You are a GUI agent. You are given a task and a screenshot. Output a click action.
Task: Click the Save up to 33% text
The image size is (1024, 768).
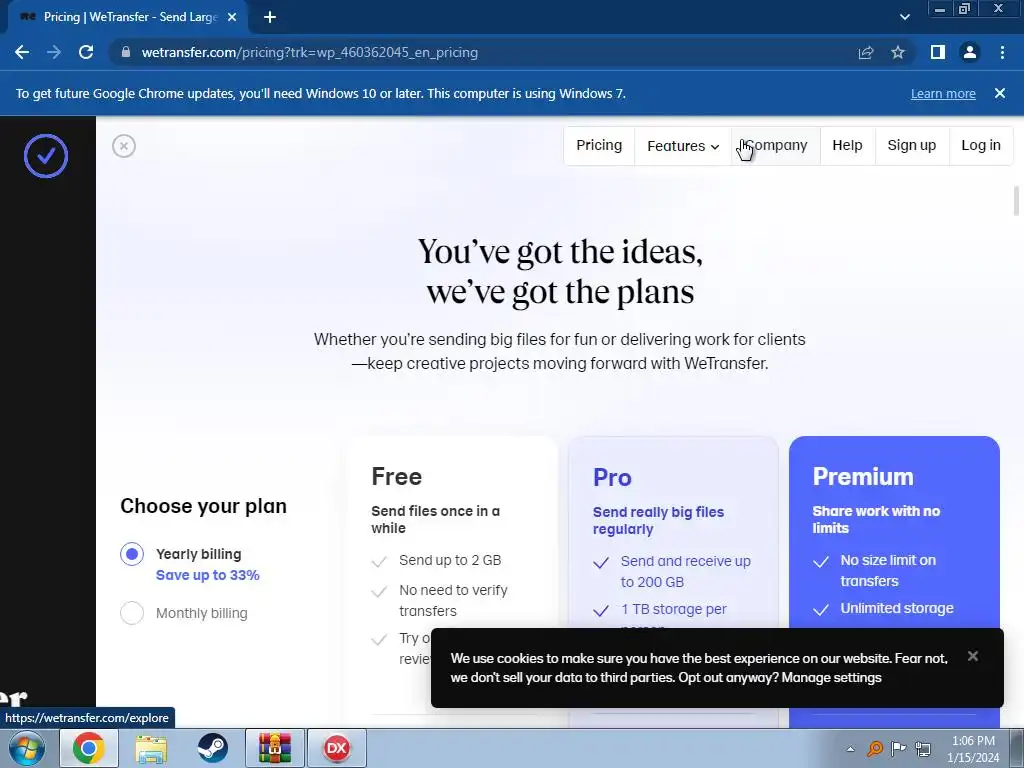click(208, 575)
